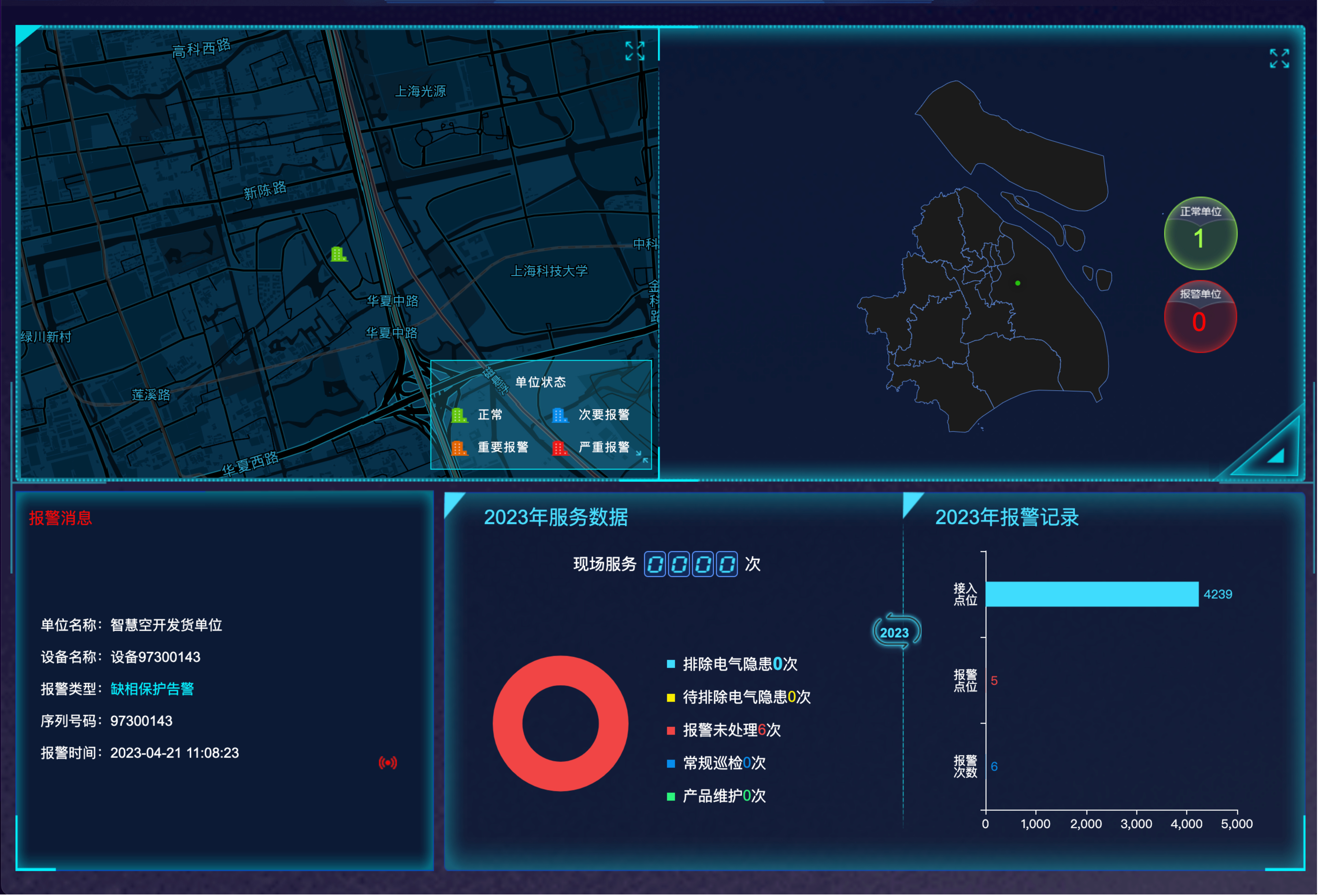Click the 缺相保护告警 alarm type link
The width and height of the screenshot is (1320, 896).
[152, 689]
